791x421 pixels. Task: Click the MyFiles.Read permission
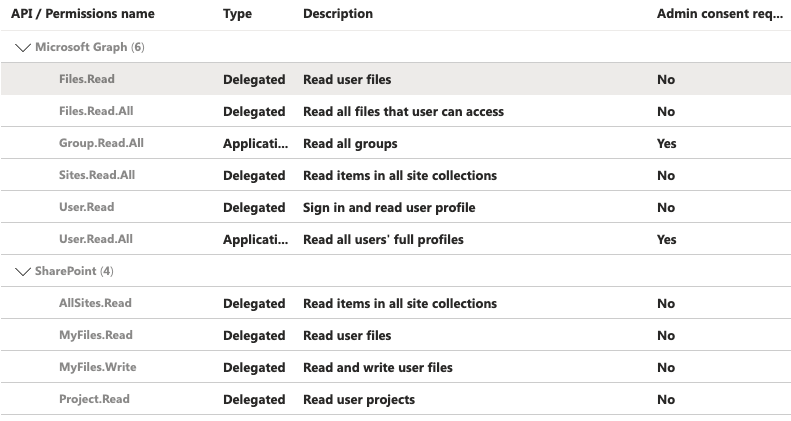[95, 335]
